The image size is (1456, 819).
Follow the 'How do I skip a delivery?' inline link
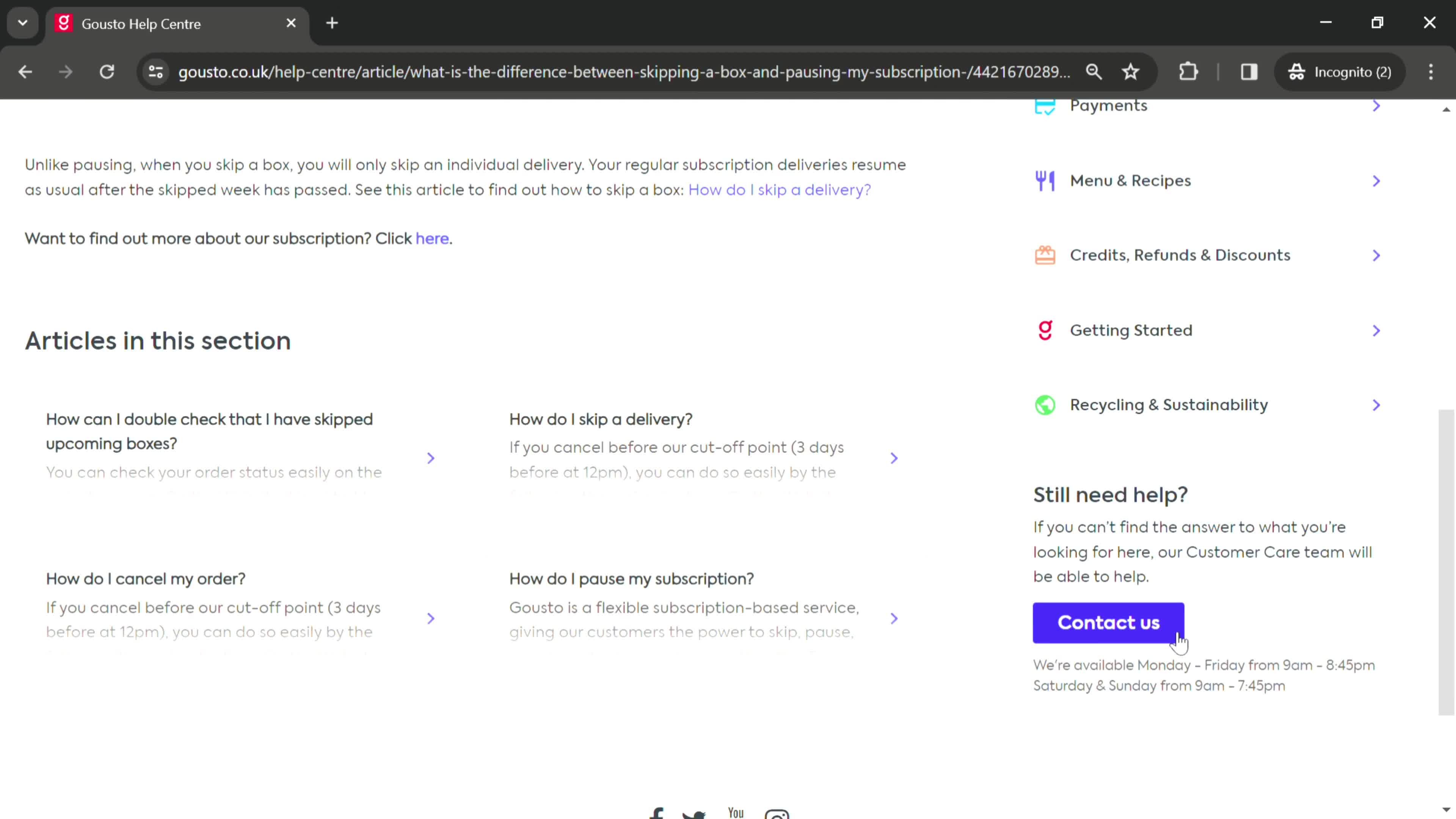point(780,190)
